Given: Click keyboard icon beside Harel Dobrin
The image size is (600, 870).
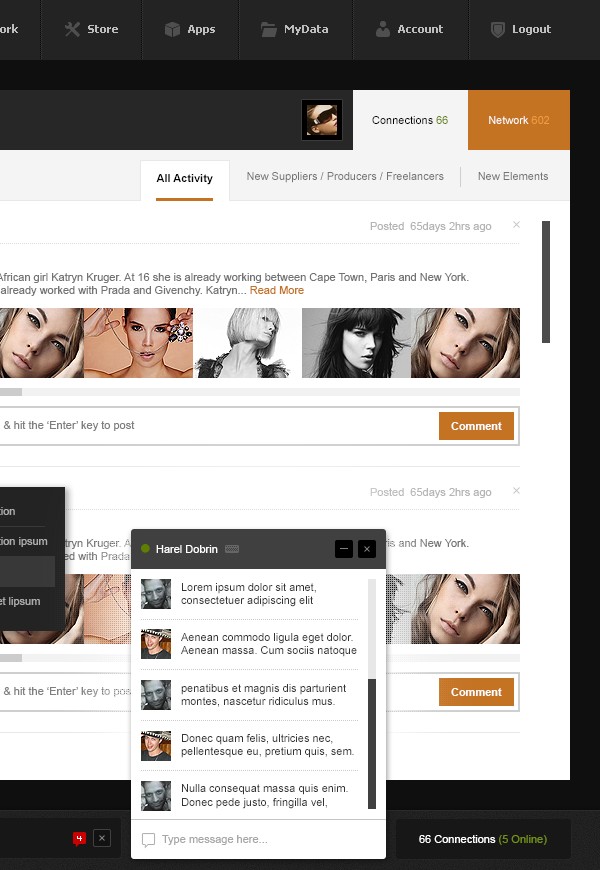Looking at the screenshot, I should click(232, 549).
